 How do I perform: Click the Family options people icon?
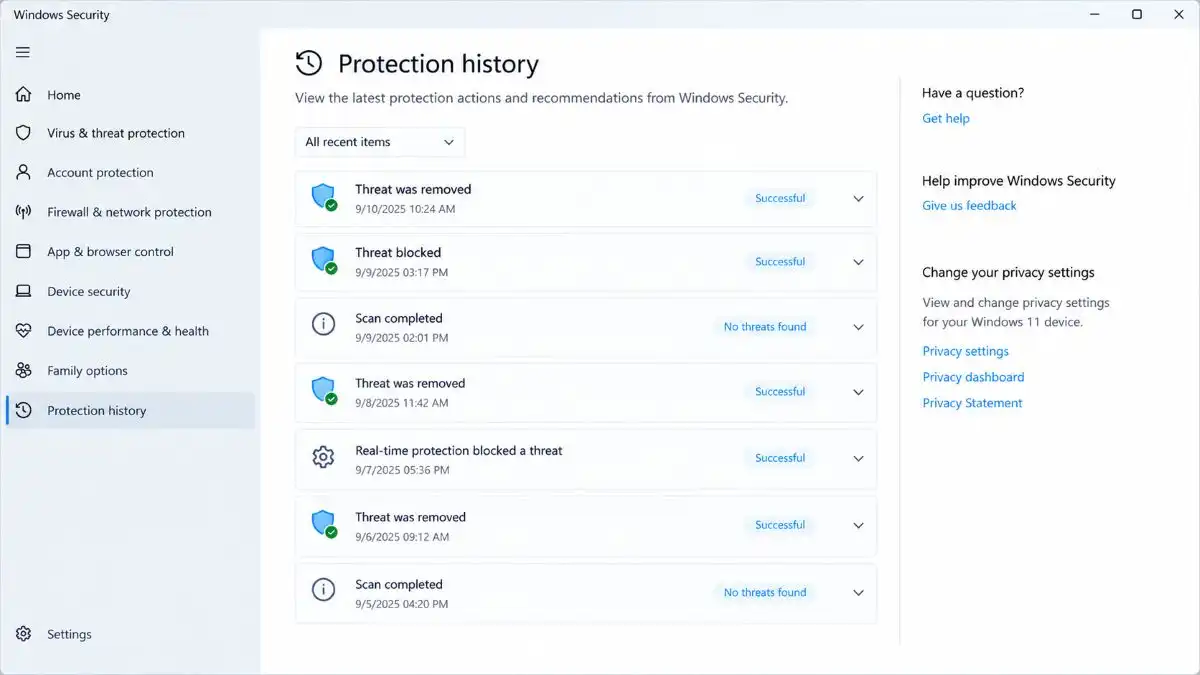(24, 371)
